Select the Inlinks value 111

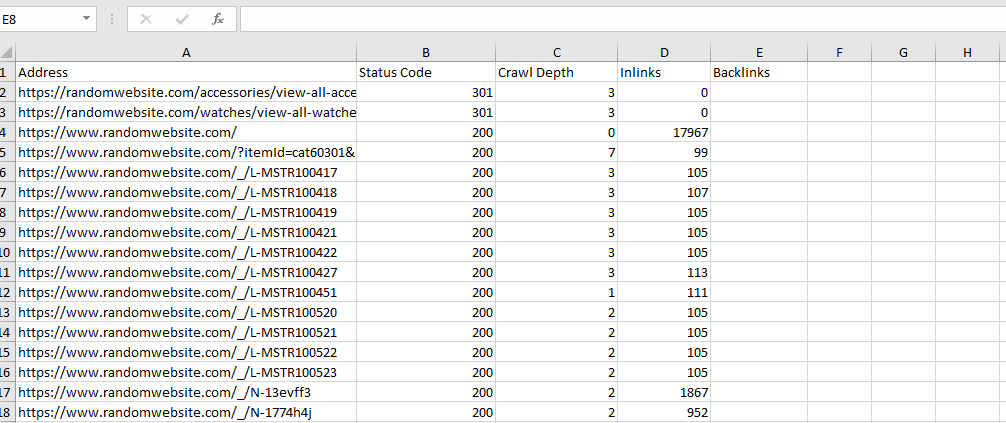(664, 292)
